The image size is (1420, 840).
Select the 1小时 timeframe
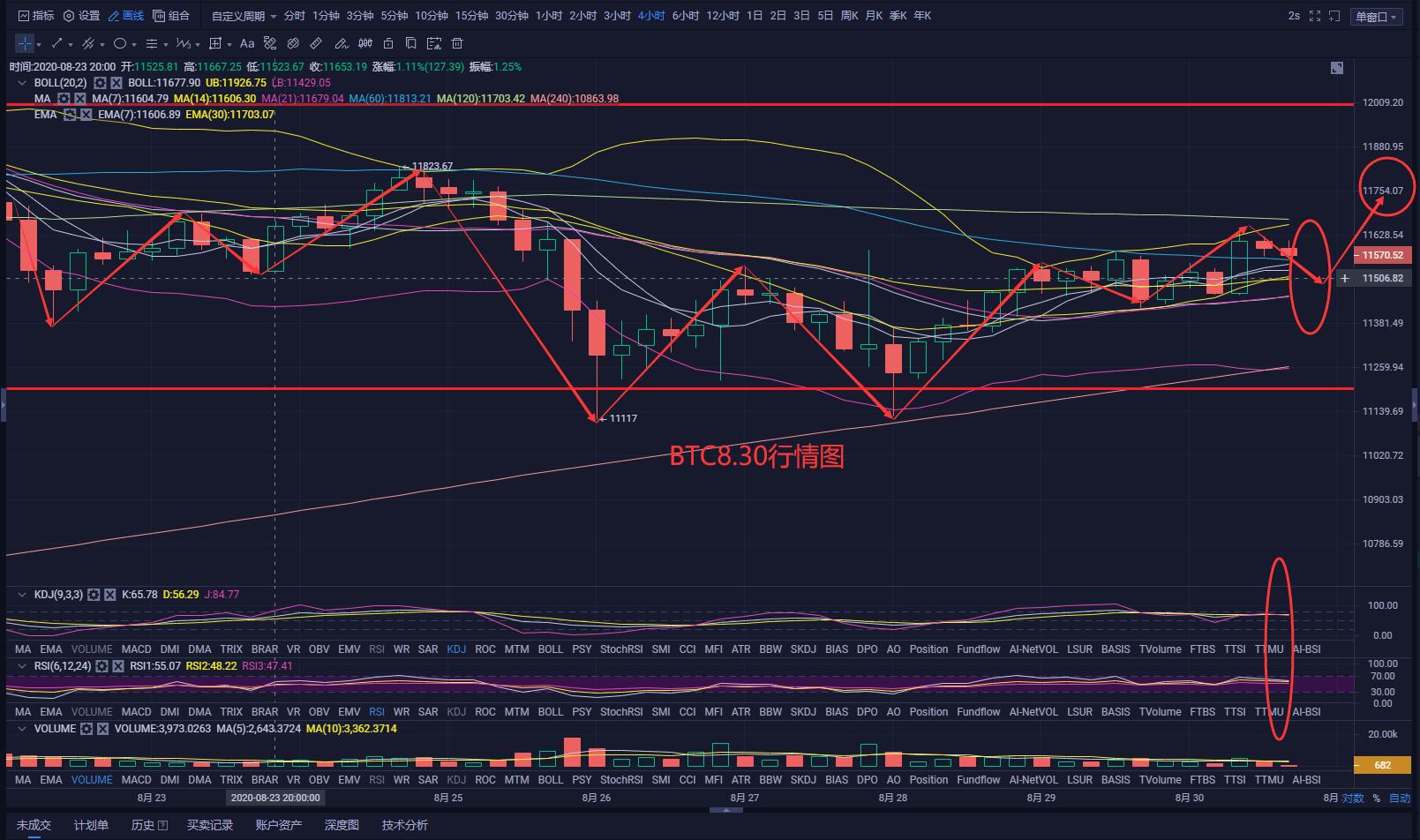coord(548,16)
